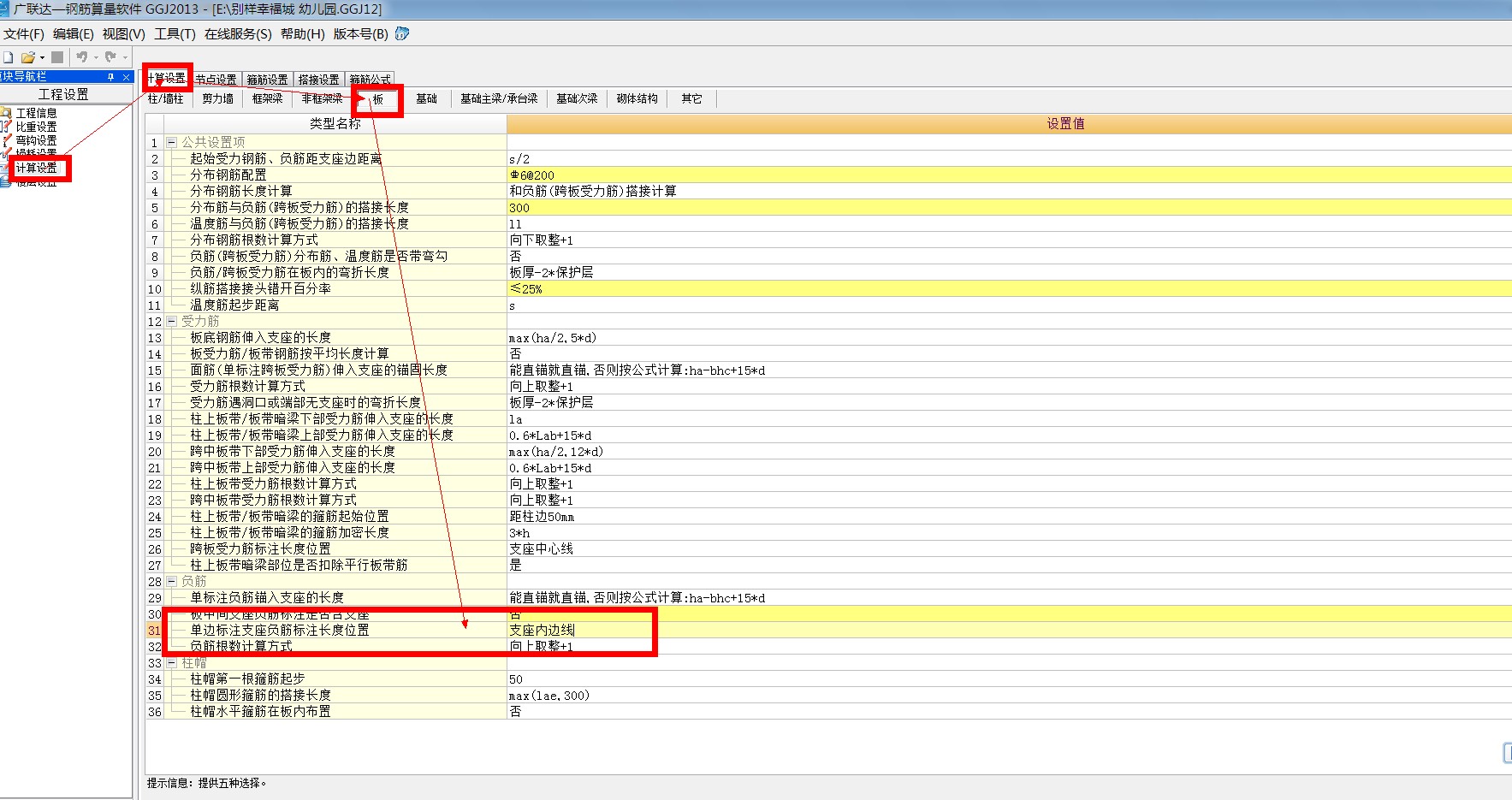Viewport: 1512px width, 800px height.
Task: Open the dropdown arrow beside open-folder icon
Action: pos(42,57)
